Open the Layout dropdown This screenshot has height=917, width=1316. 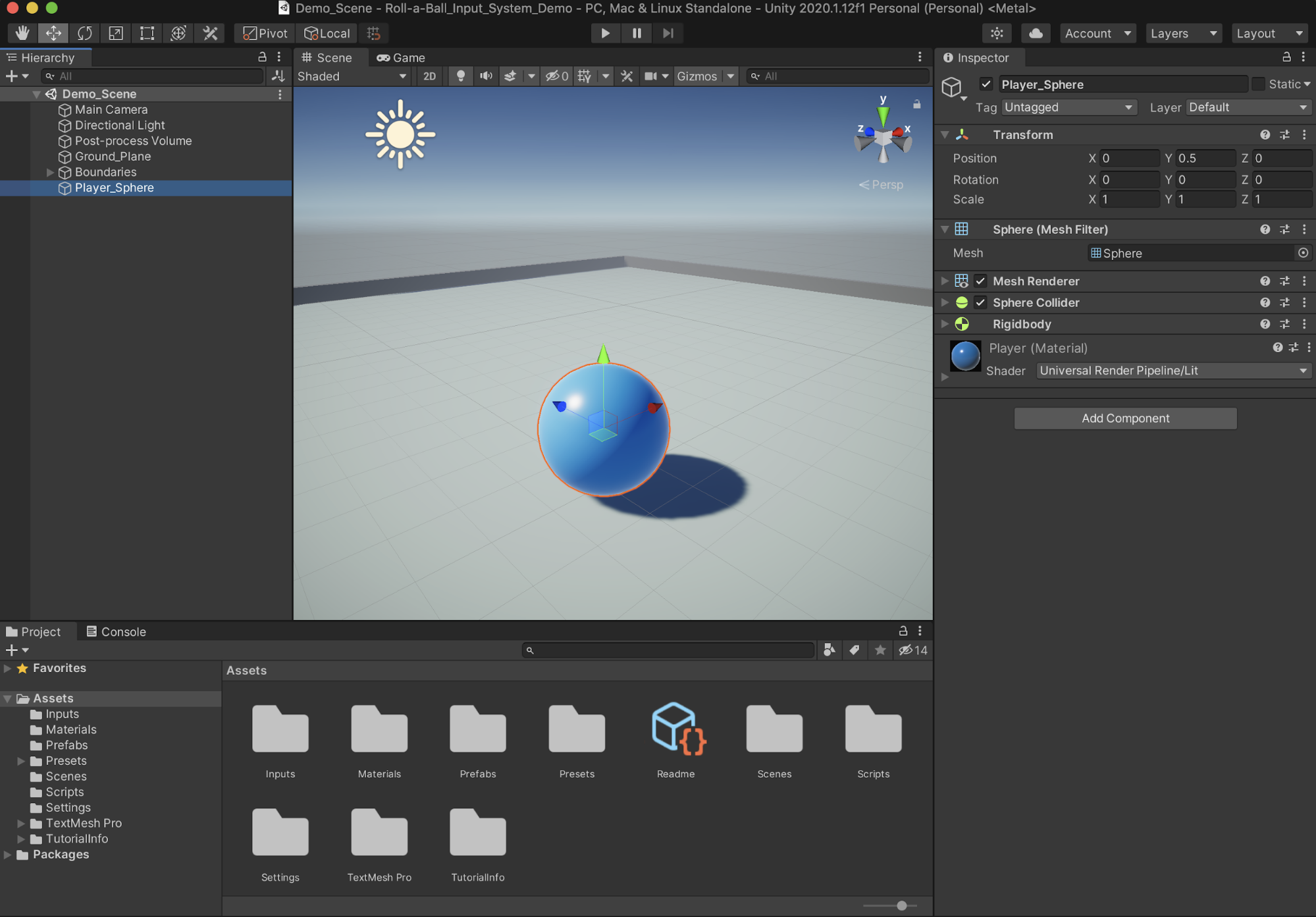1269,33
